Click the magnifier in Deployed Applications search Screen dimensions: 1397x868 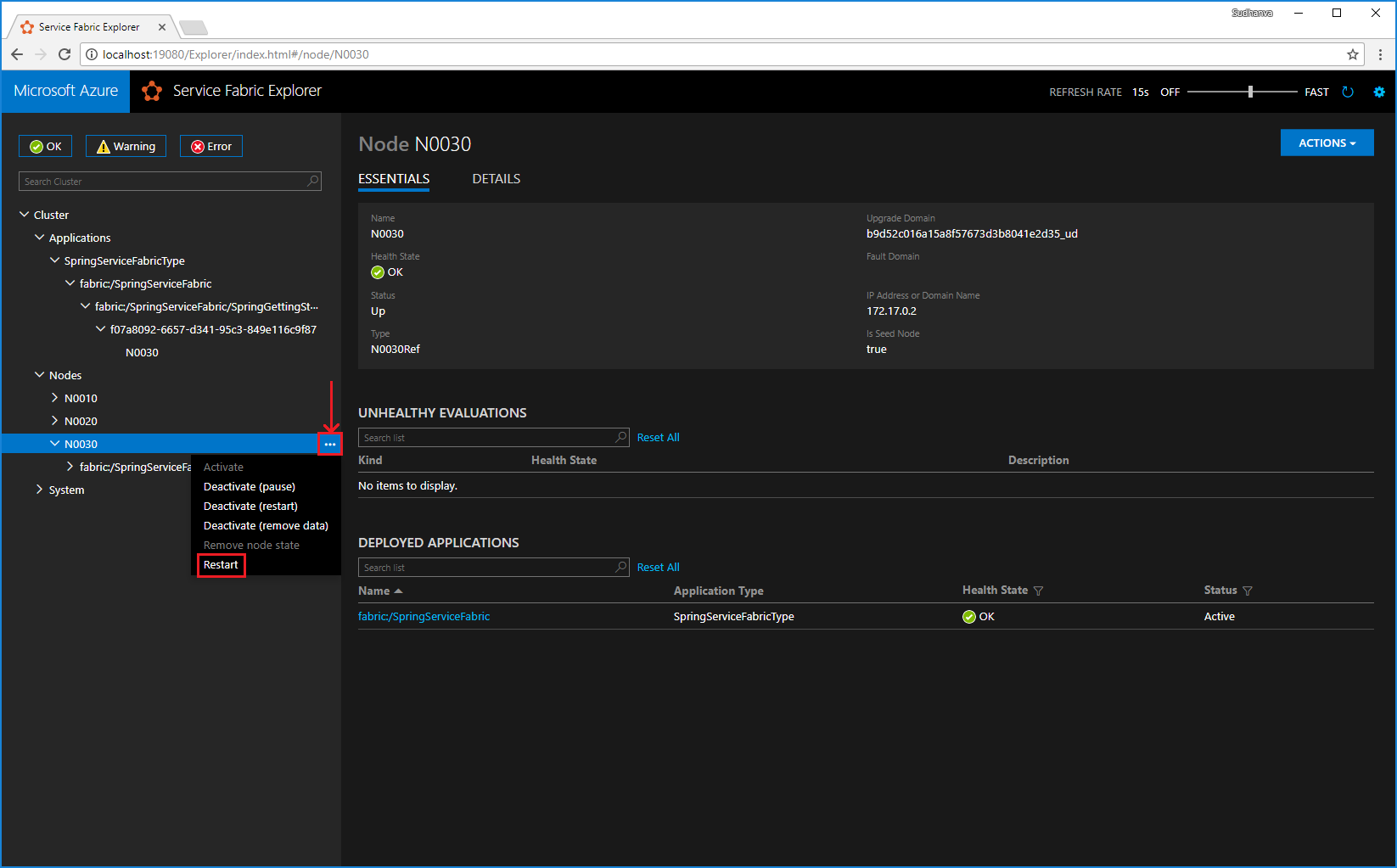(621, 567)
